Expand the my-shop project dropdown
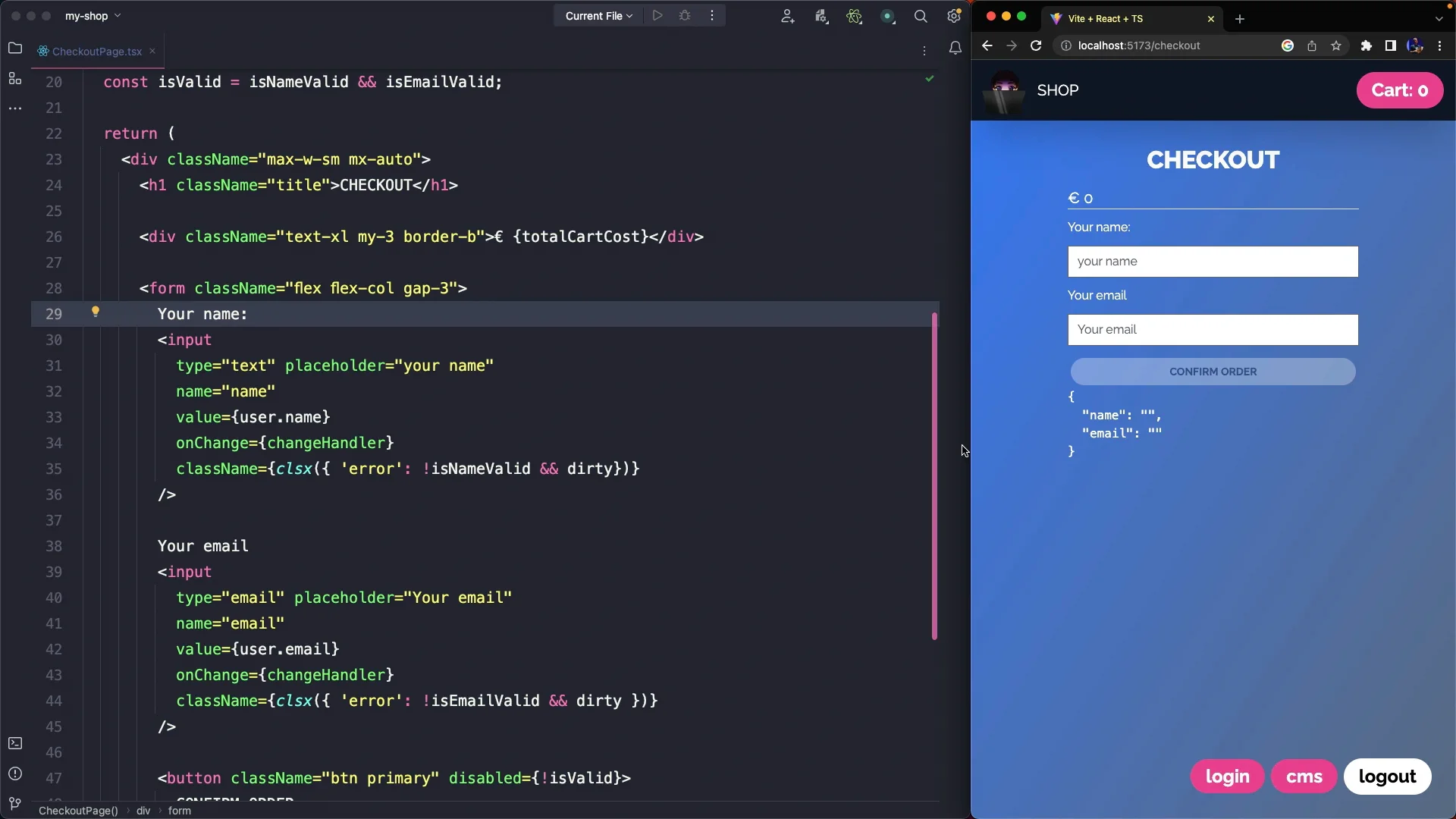Viewport: 1456px width, 819px height. tap(93, 15)
